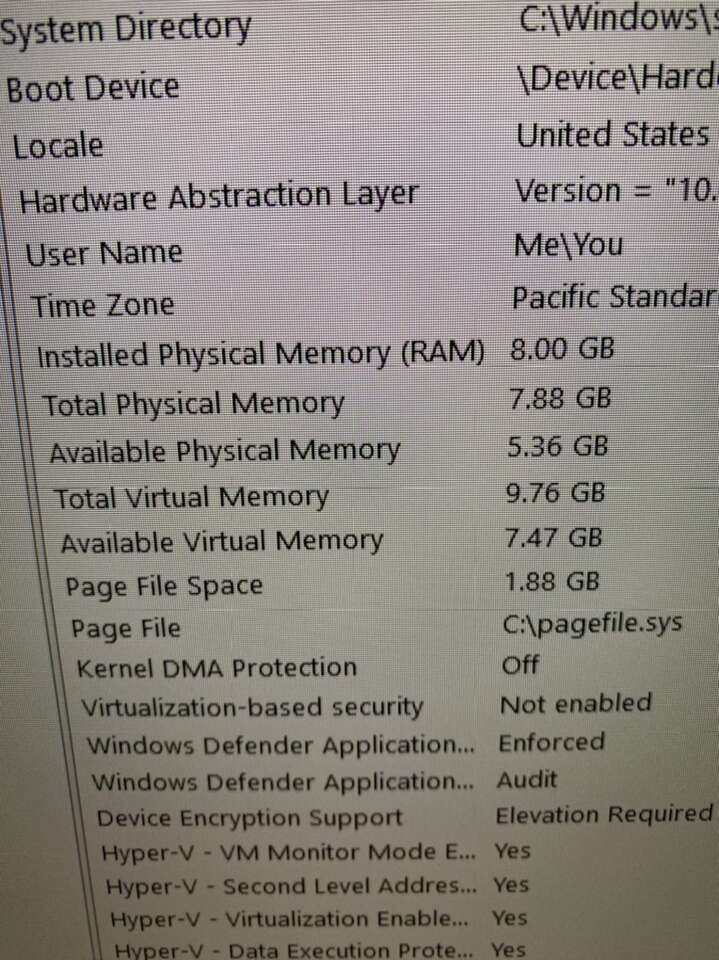Select Virtualization-based security row

pyautogui.click(x=252, y=707)
